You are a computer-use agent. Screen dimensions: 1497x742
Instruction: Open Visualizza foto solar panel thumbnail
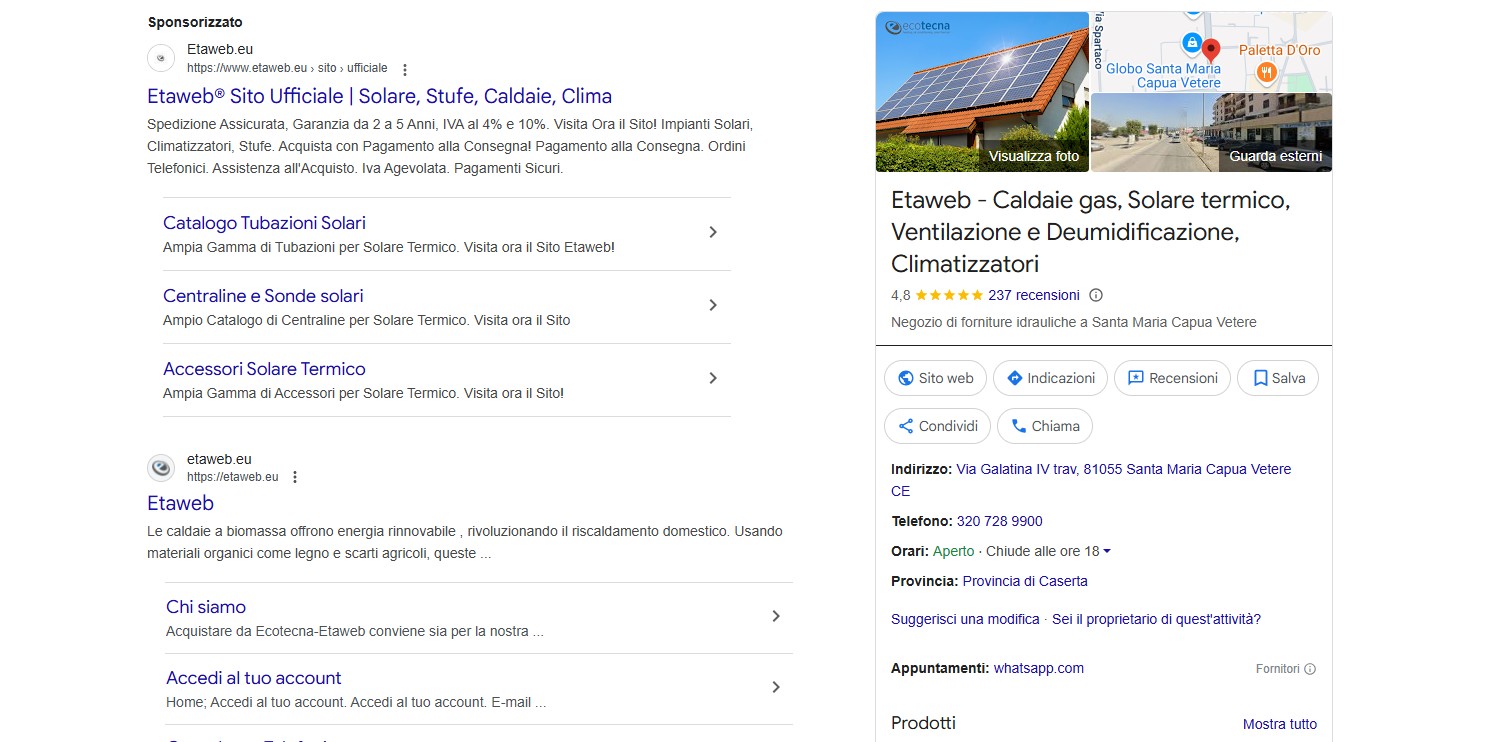tap(982, 92)
